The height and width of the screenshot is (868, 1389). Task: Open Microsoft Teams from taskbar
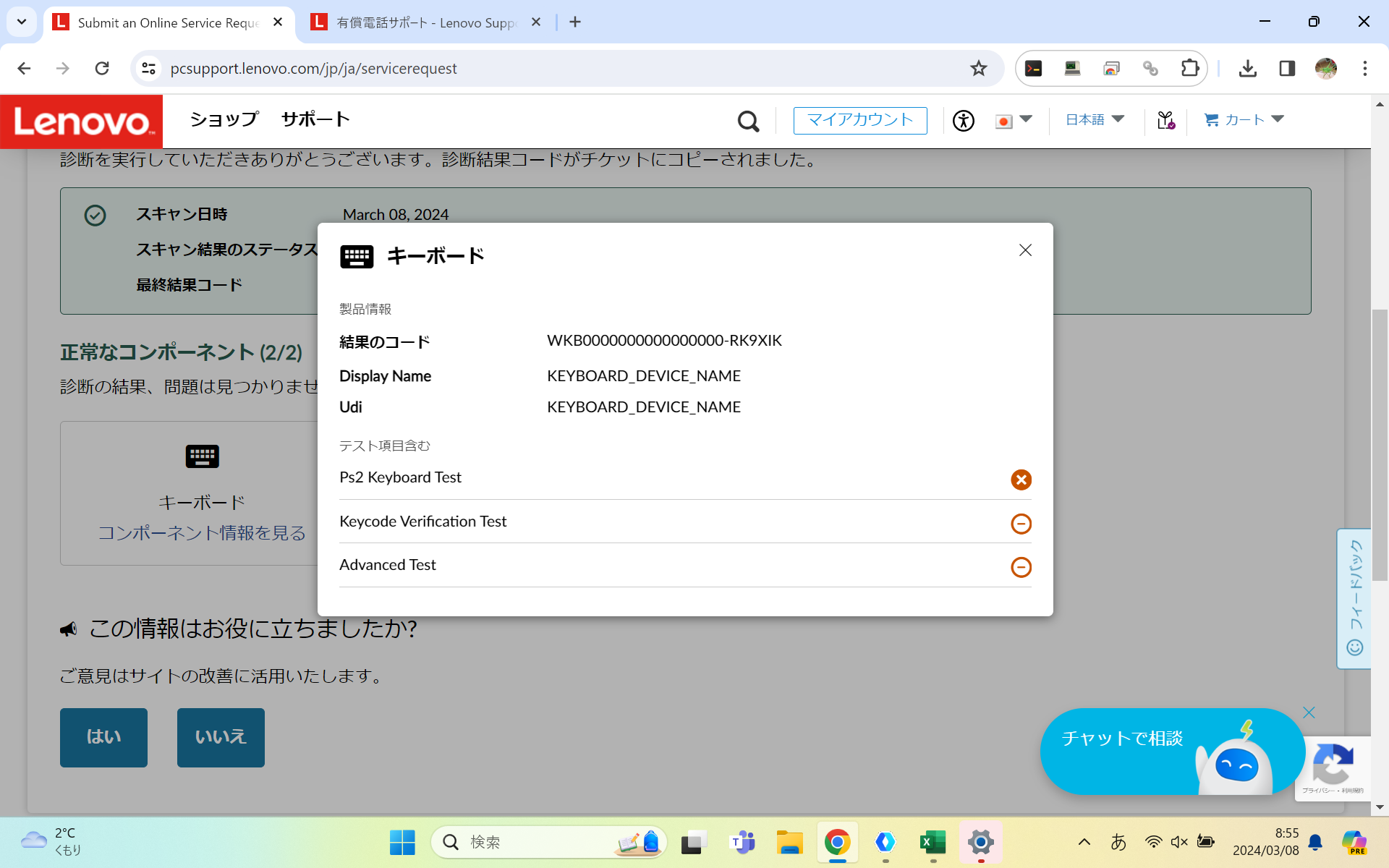click(x=742, y=842)
